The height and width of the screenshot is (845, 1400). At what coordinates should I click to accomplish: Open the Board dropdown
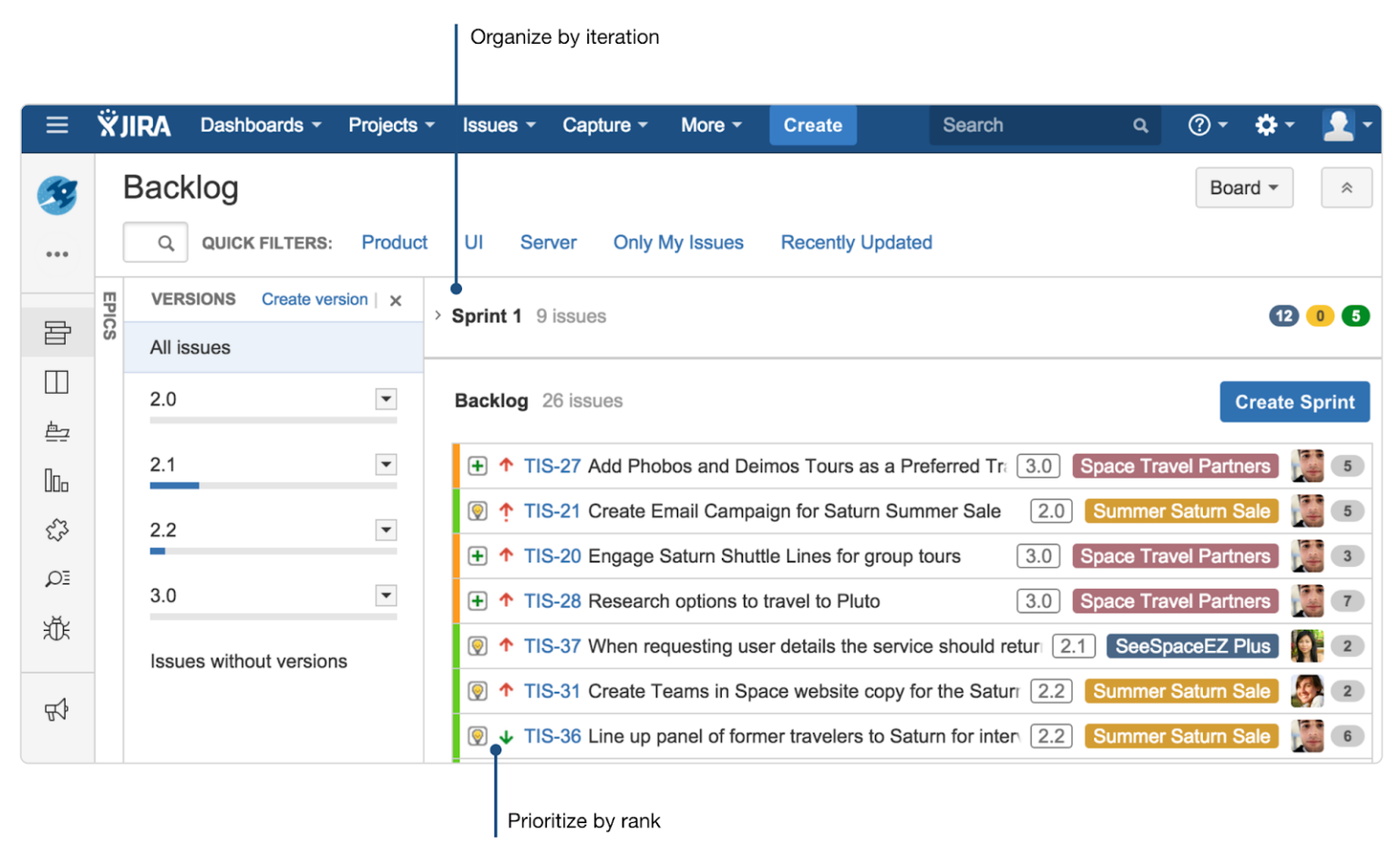[x=1243, y=188]
